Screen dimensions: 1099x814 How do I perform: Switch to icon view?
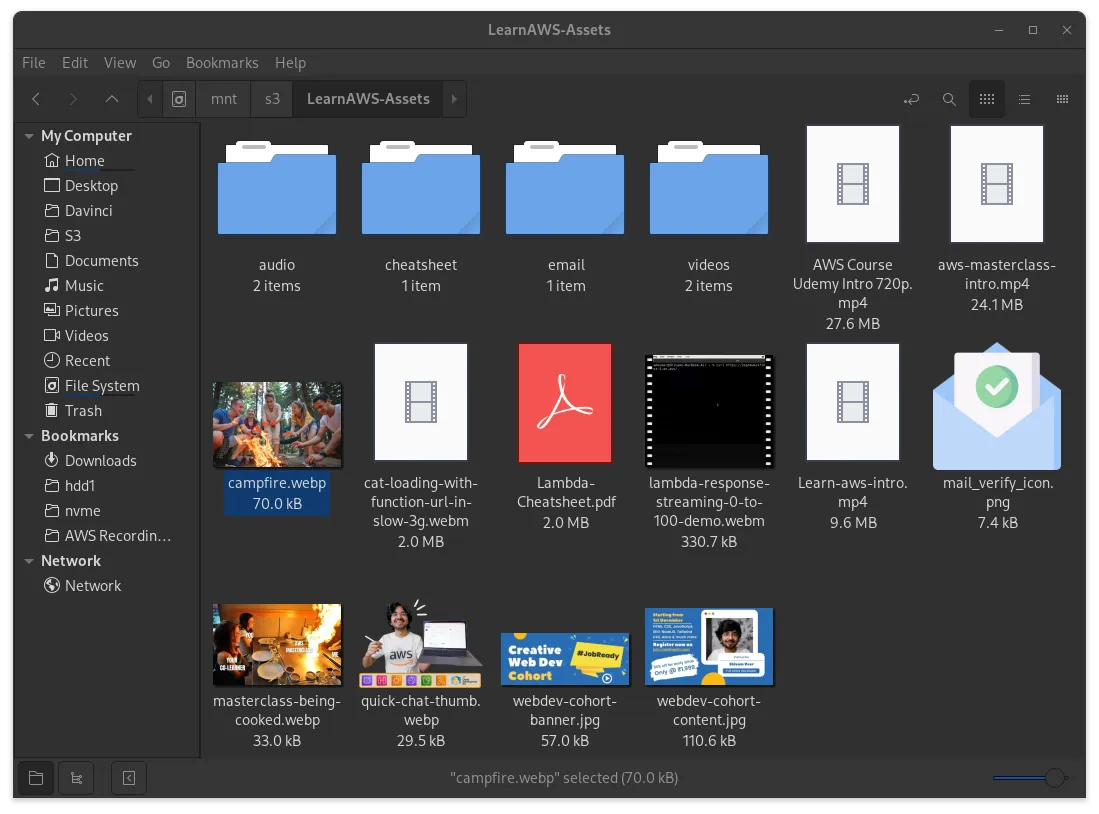tap(987, 99)
